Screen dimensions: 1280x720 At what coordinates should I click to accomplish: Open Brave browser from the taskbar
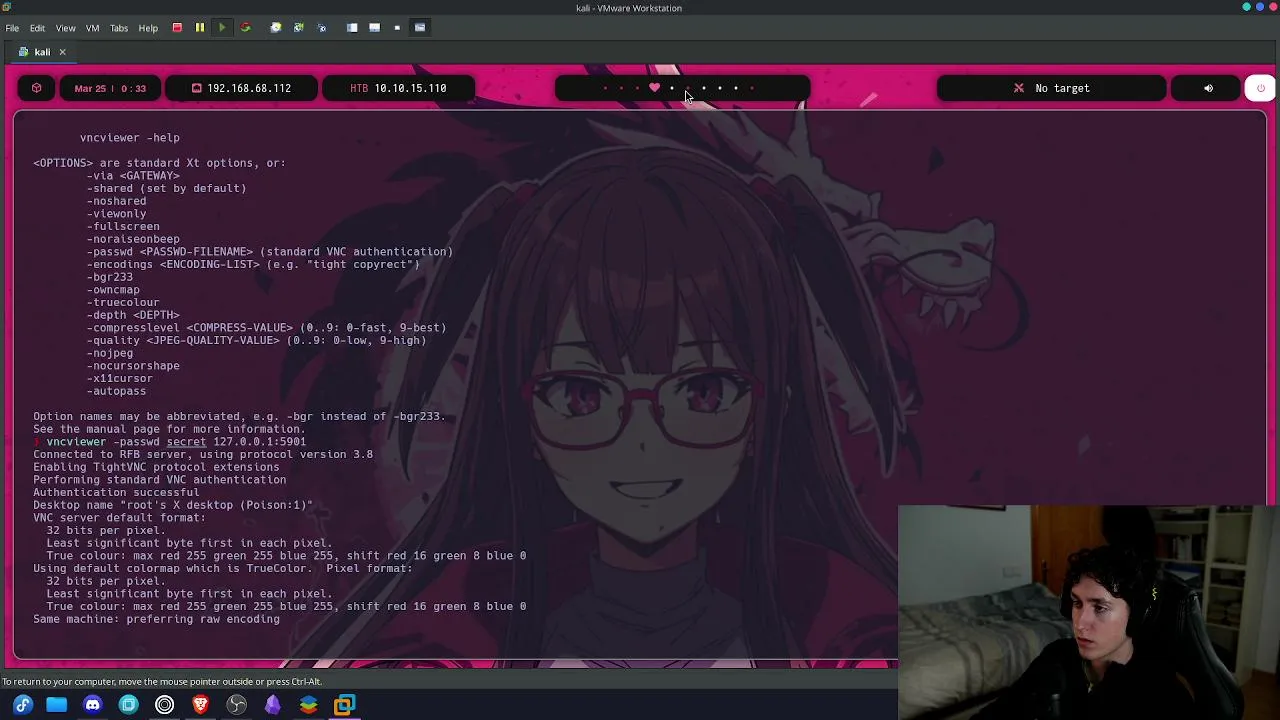(201, 705)
